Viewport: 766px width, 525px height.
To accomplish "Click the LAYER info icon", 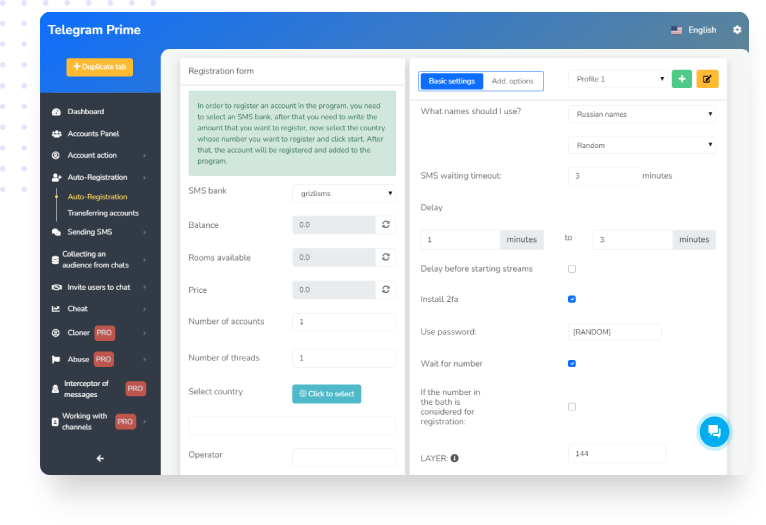I will (454, 459).
